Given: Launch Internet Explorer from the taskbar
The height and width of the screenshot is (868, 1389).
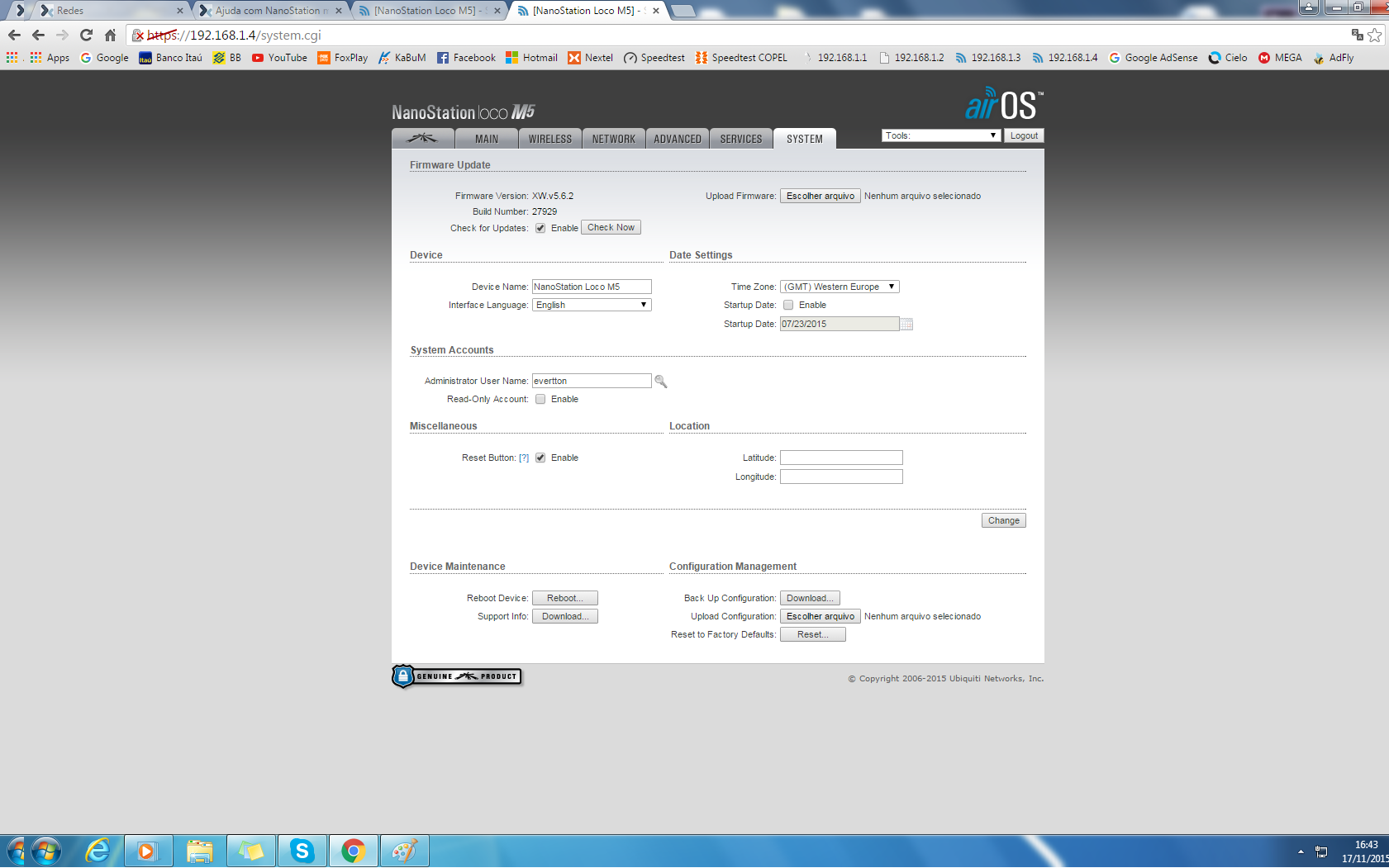Looking at the screenshot, I should point(98,851).
